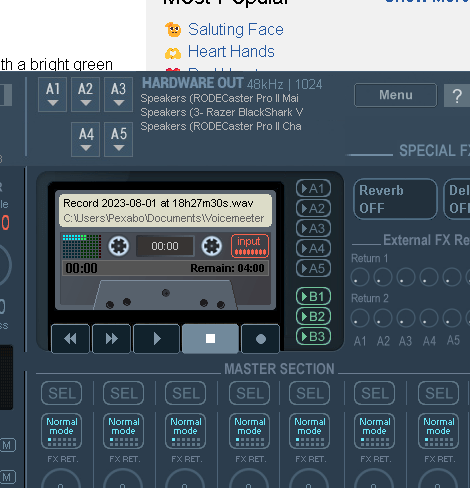Click the help question mark icon
Screen dimensions: 470x488
coord(457,96)
